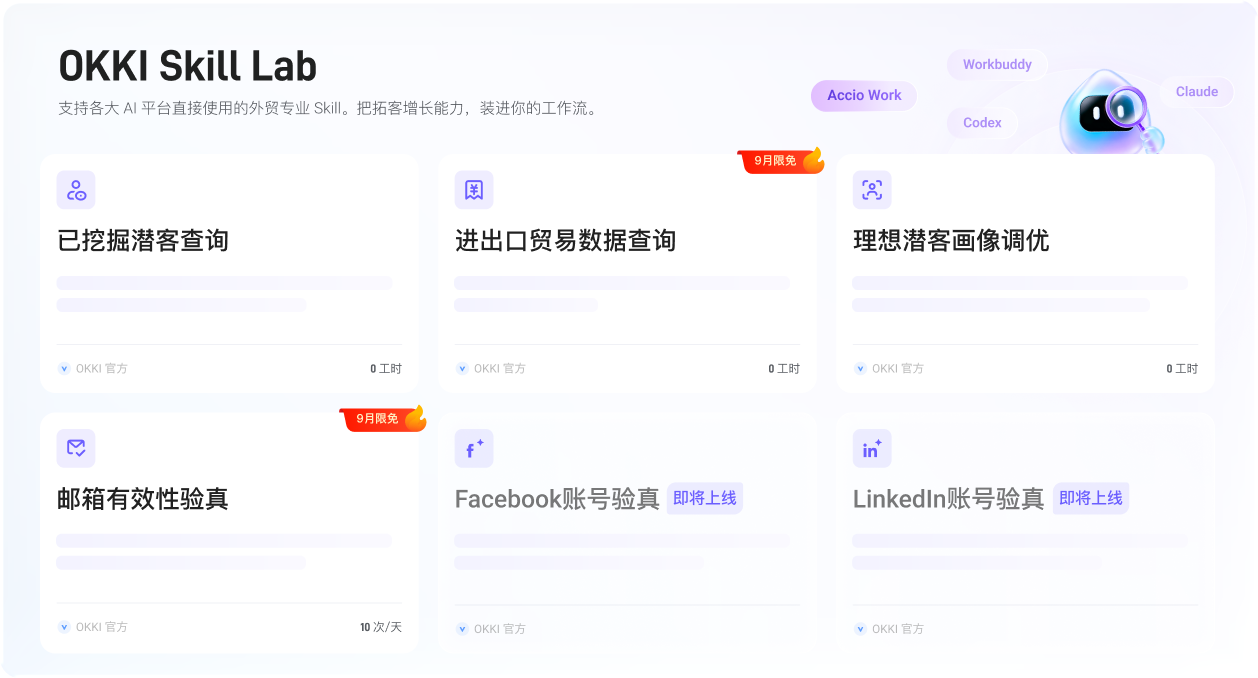
Task: Click OKKI 官方 text in LinkedIn账号验真 card
Action: (x=898, y=629)
